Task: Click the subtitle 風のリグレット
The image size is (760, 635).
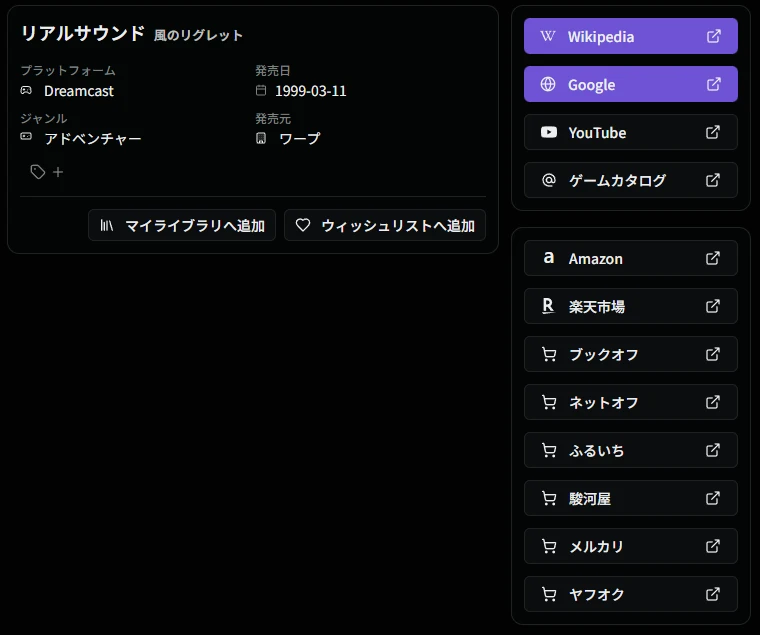Action: coord(198,35)
